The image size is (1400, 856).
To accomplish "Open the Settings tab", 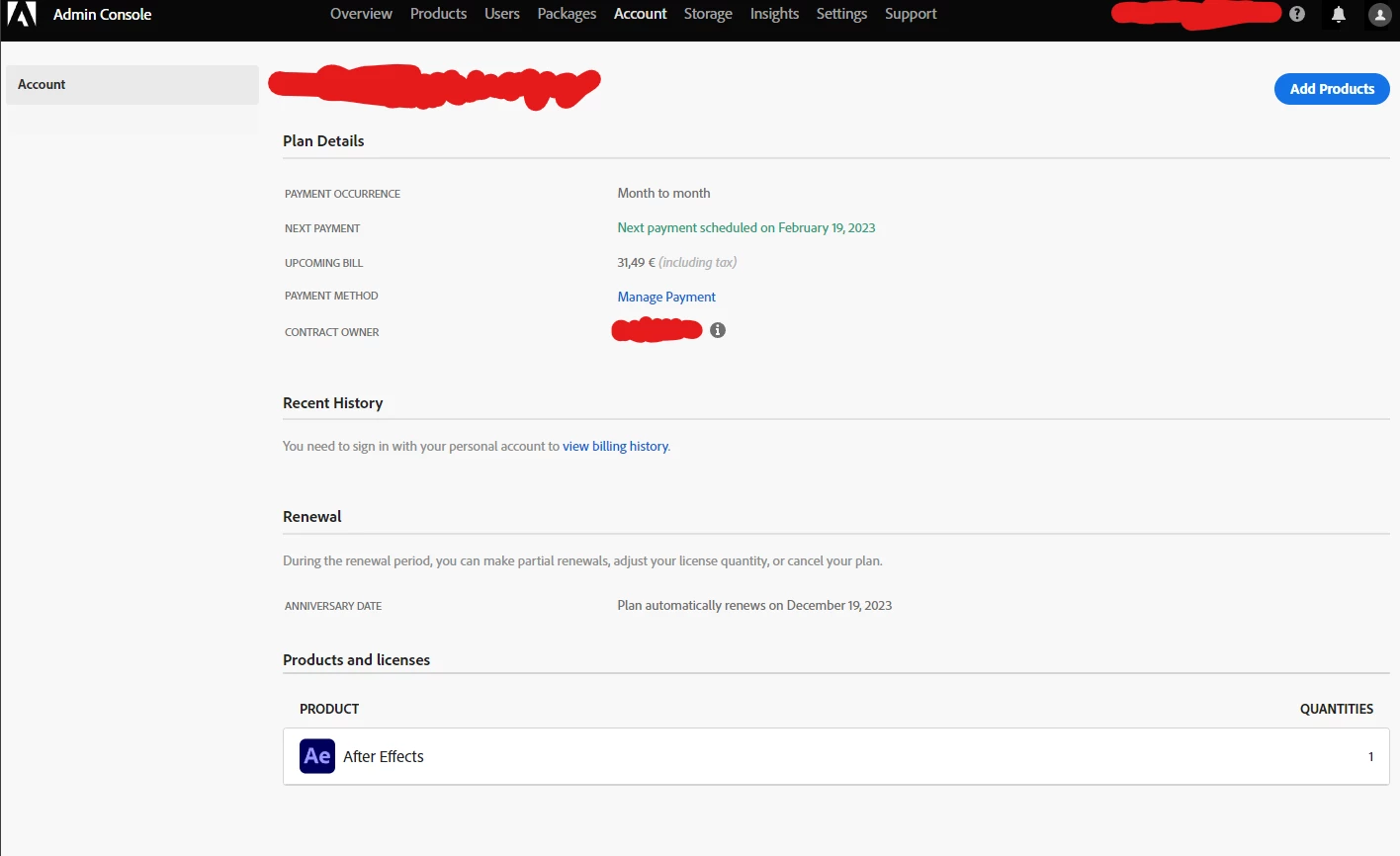I will point(841,14).
